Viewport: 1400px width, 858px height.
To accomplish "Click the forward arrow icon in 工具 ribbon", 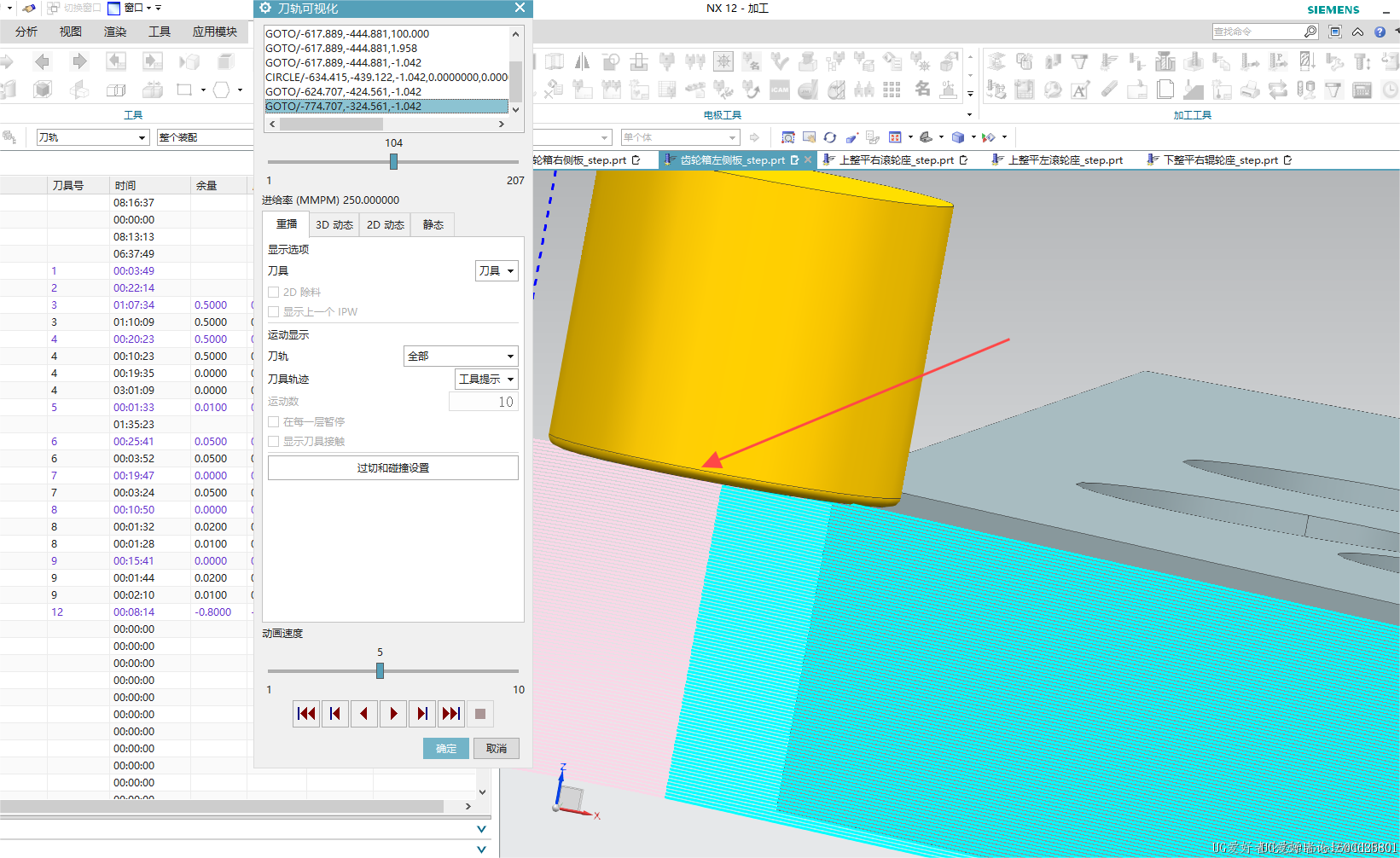I will pos(79,61).
